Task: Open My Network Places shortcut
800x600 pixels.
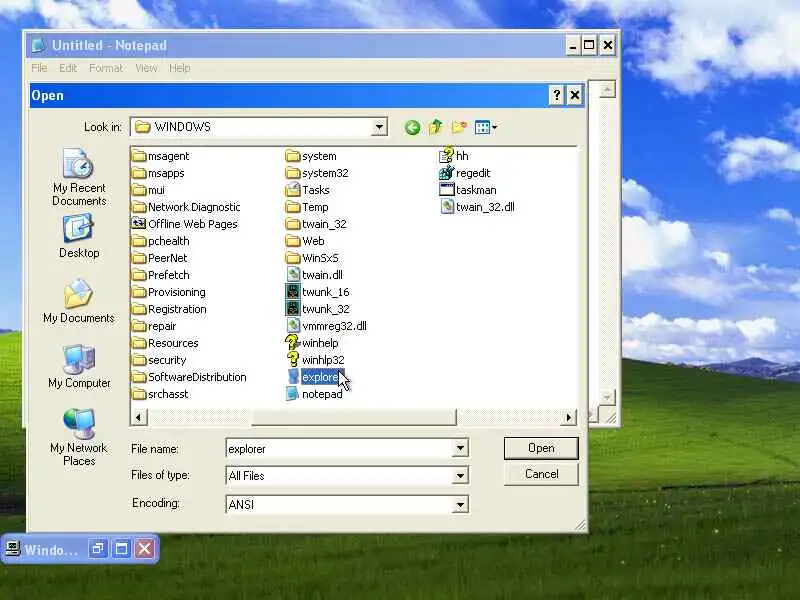Action: [x=79, y=437]
